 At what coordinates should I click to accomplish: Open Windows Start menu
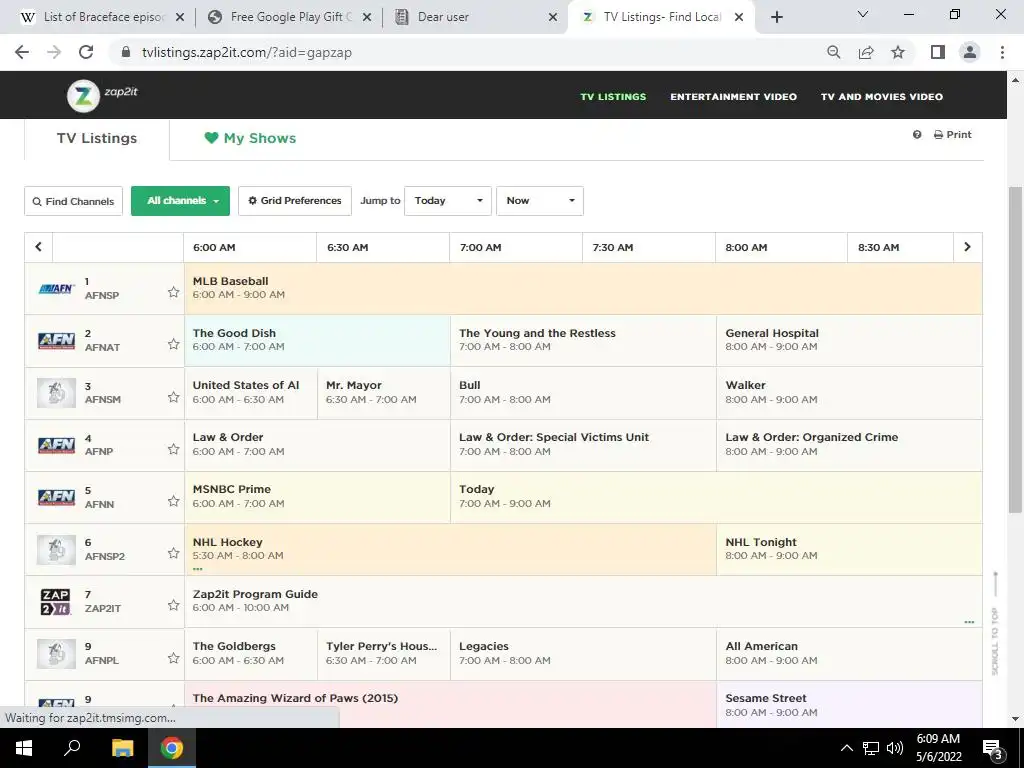(24, 748)
